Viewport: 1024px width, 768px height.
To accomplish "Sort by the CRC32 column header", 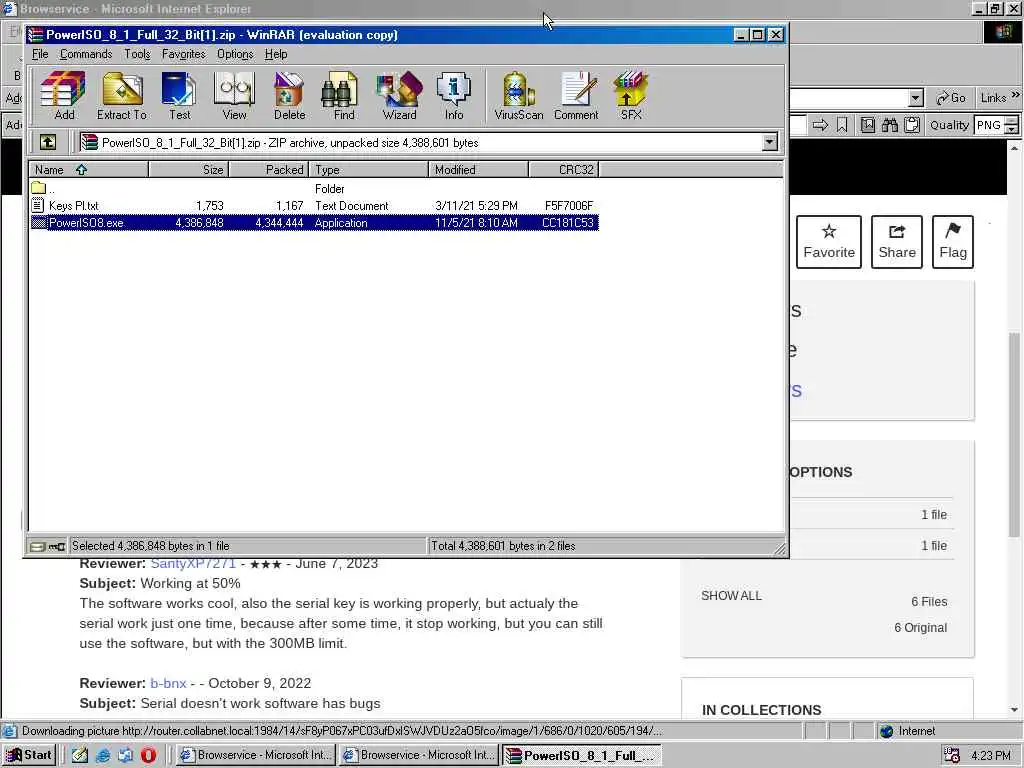I will point(564,170).
